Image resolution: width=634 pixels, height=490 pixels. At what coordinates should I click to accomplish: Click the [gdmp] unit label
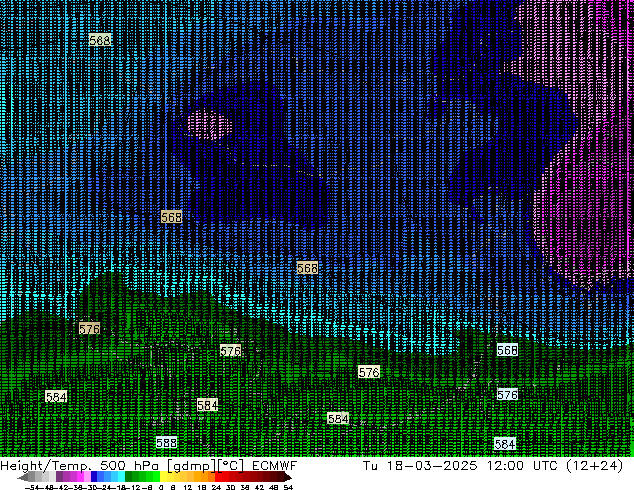[x=191, y=466]
